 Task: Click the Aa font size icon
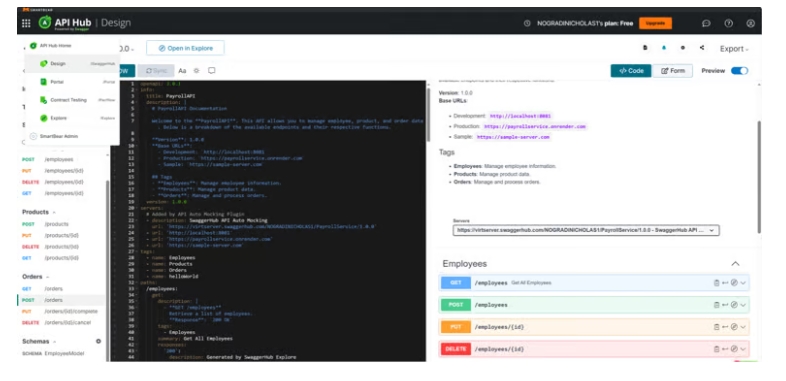point(182,71)
